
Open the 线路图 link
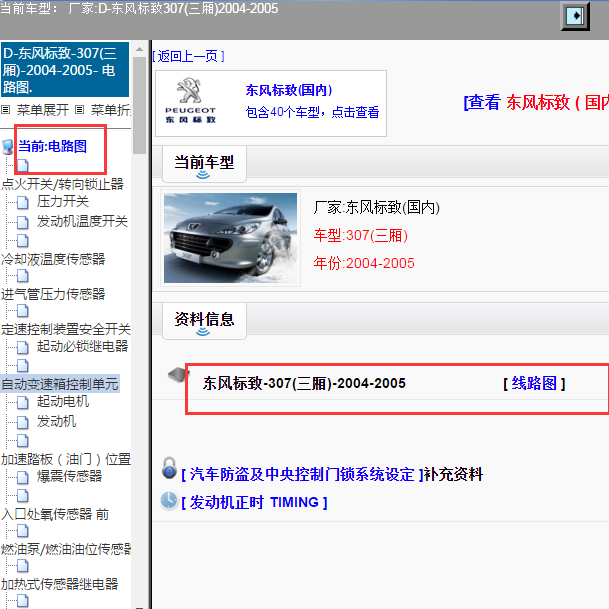(534, 384)
